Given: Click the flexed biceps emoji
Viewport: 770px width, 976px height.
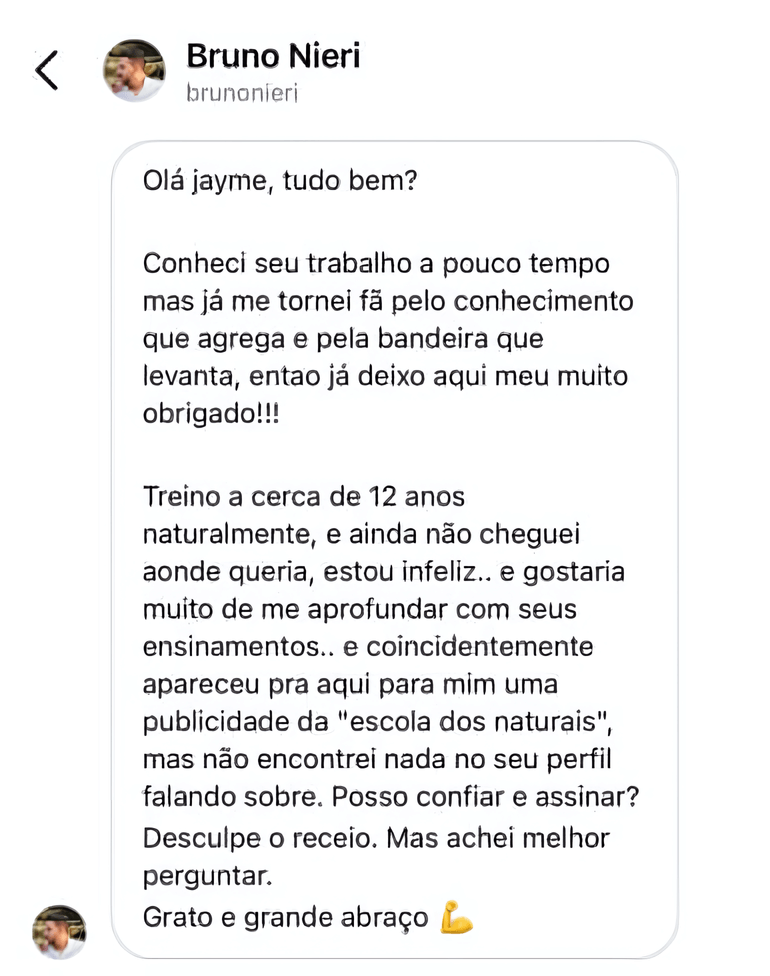Looking at the screenshot, I should pos(456,917).
